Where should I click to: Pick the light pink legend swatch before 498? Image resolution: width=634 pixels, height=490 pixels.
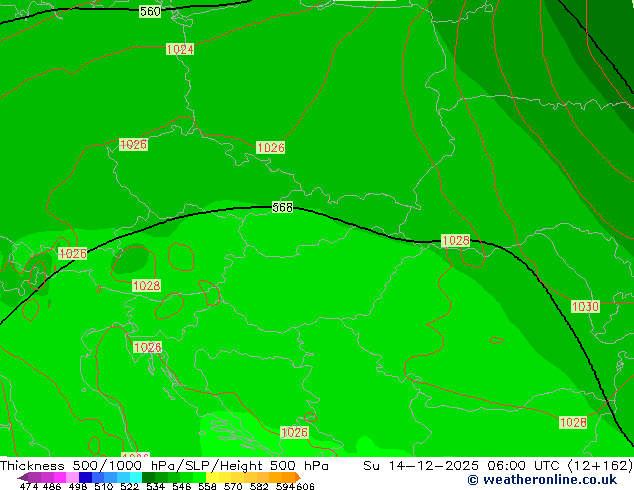coord(72,477)
